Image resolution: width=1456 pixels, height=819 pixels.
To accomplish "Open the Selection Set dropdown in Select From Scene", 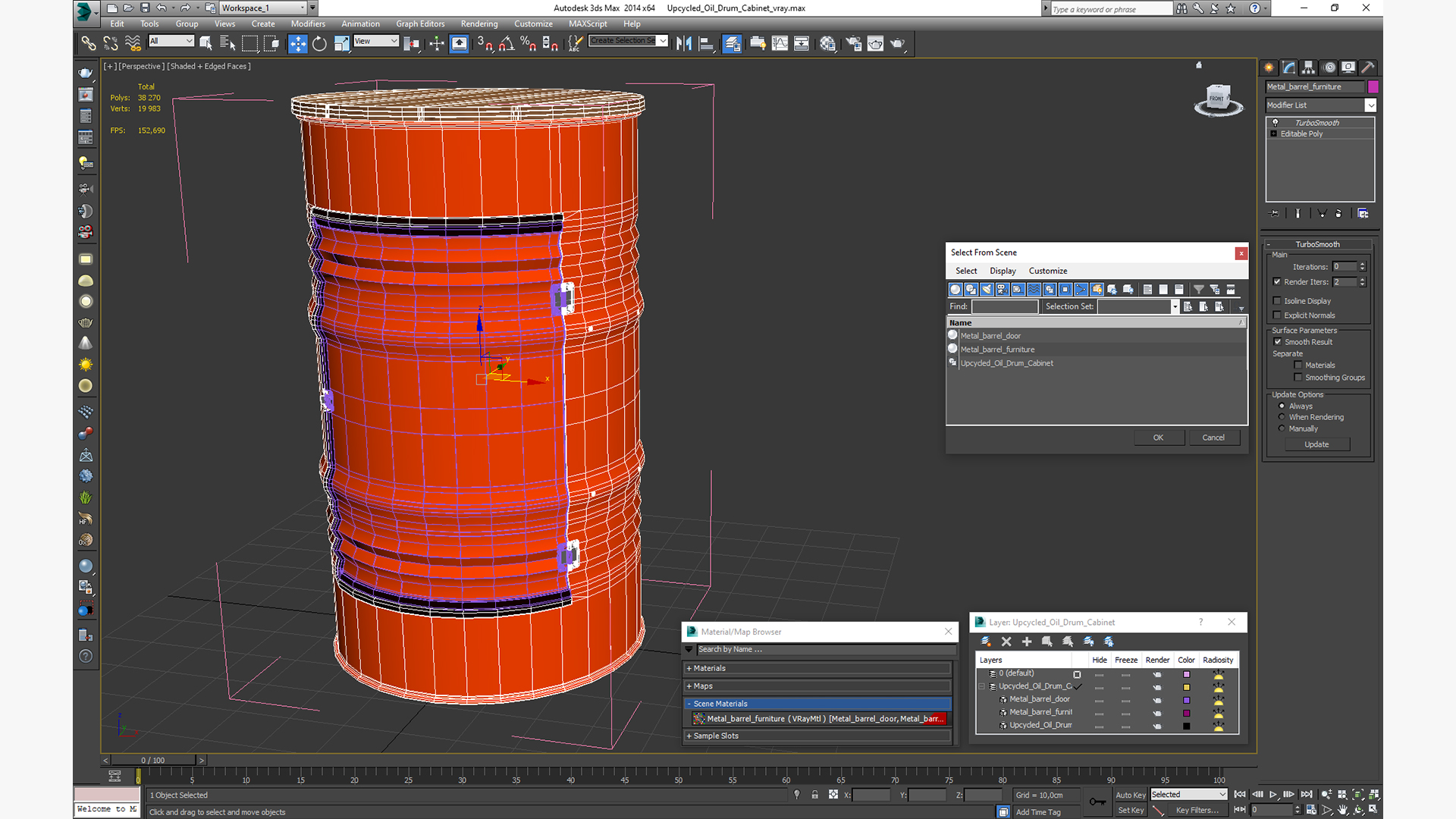I will tap(1138, 306).
